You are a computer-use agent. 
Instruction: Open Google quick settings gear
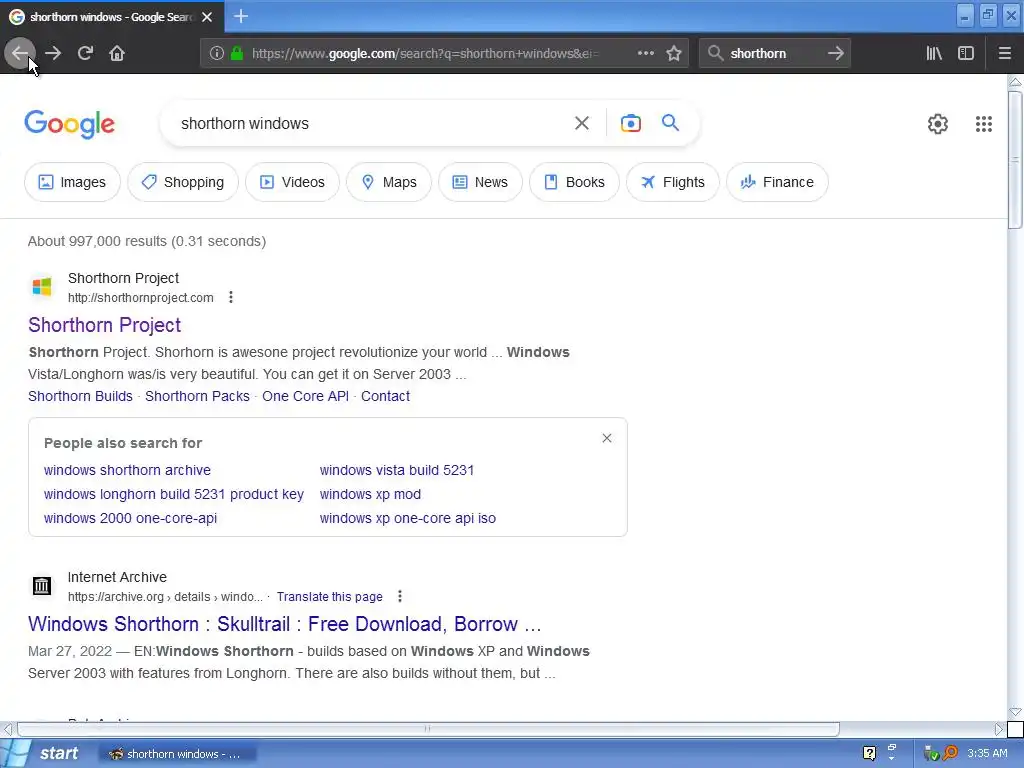[938, 124]
